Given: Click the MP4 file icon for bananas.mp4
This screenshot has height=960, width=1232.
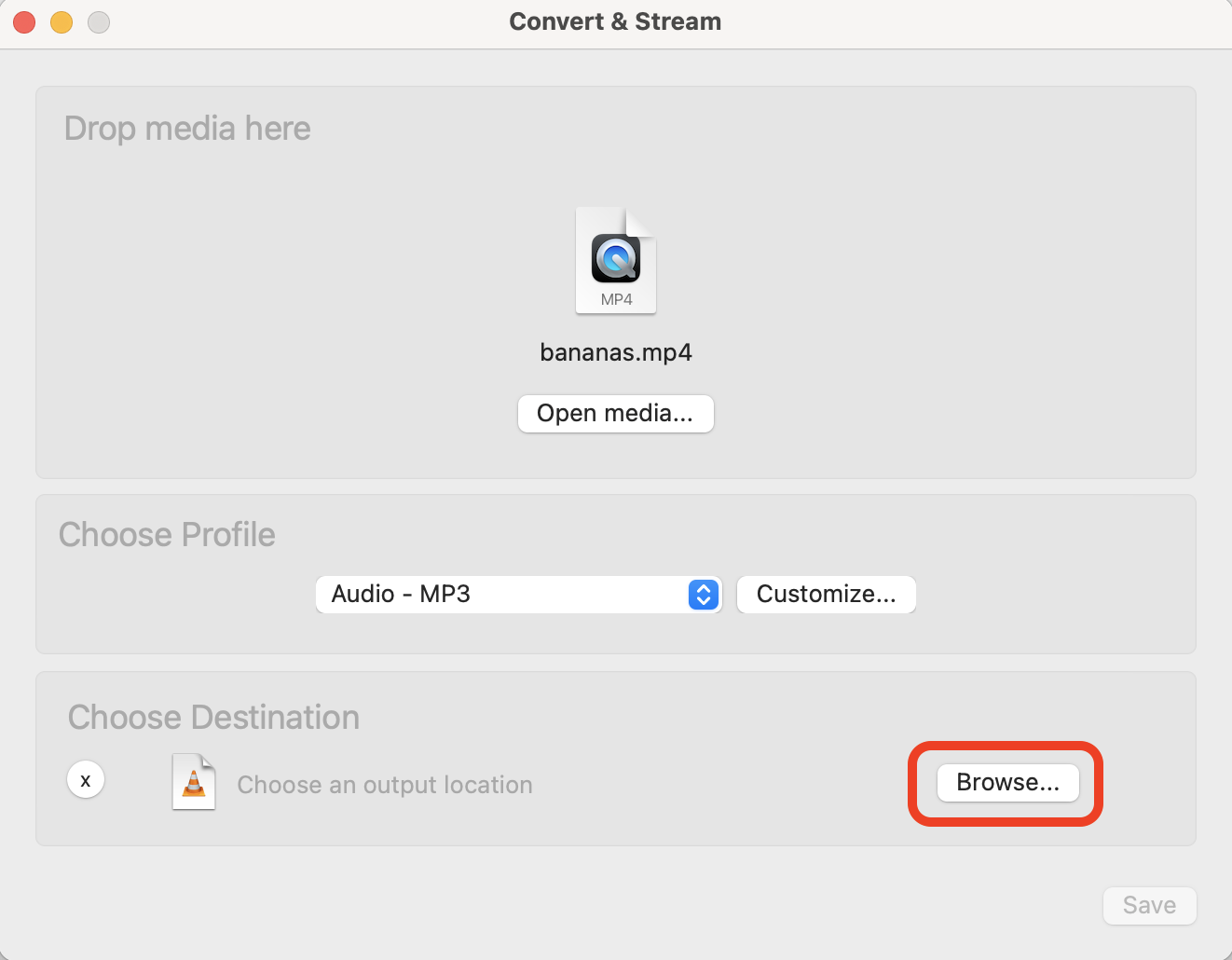Looking at the screenshot, I should click(615, 261).
